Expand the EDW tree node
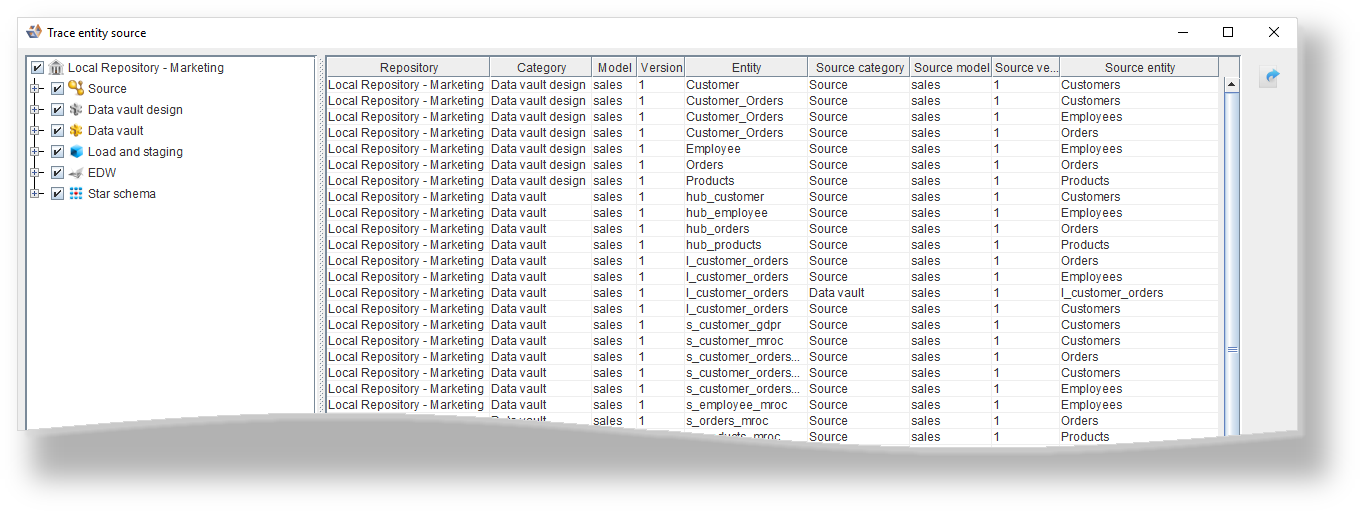The width and height of the screenshot is (1361, 512). (x=36, y=173)
